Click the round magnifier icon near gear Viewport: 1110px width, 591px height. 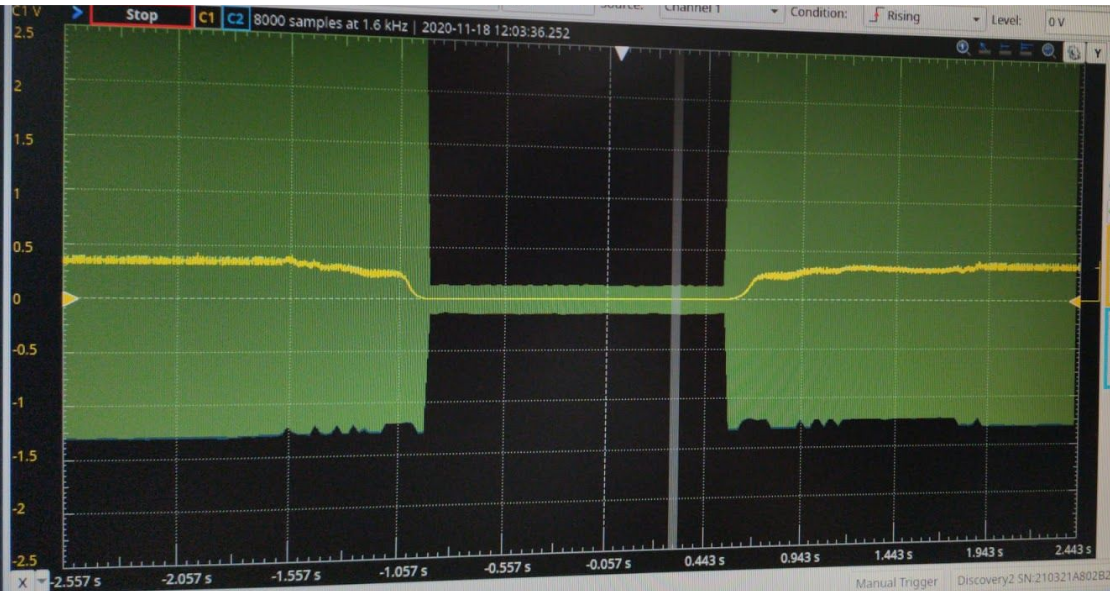pyautogui.click(x=1048, y=50)
